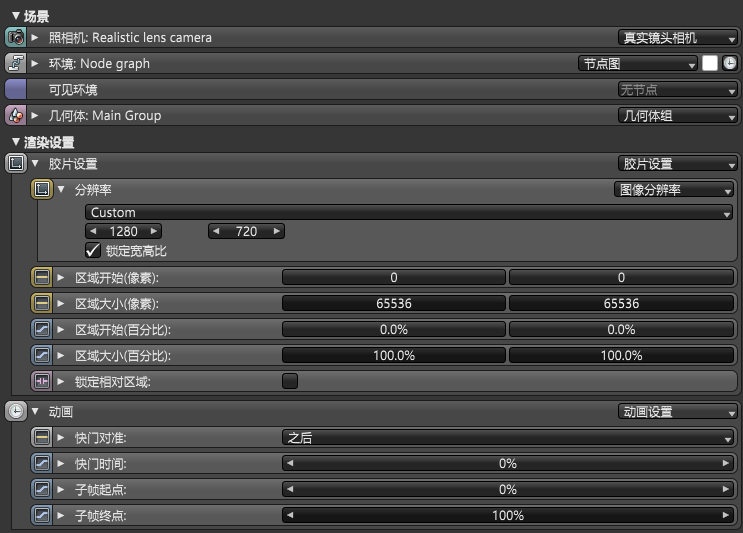Screen dimensions: 743x533
Task: Click the first 区域大小(像素) field showing 65536
Action: click(394, 304)
